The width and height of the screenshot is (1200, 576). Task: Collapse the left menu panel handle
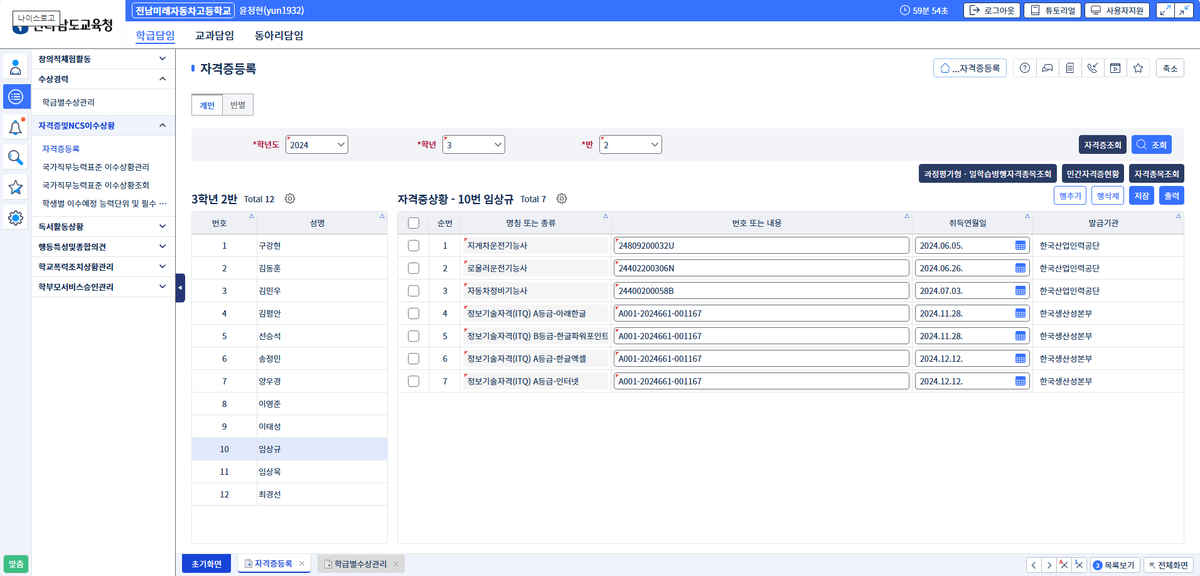tap(180, 288)
